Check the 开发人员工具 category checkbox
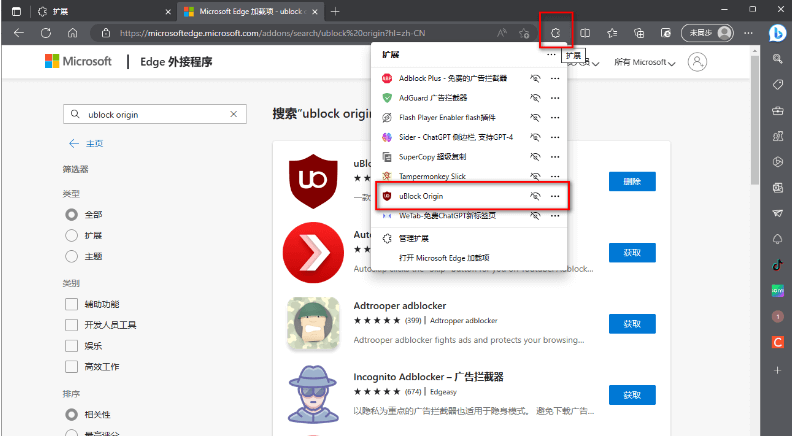The width and height of the screenshot is (792, 436). pos(71,325)
